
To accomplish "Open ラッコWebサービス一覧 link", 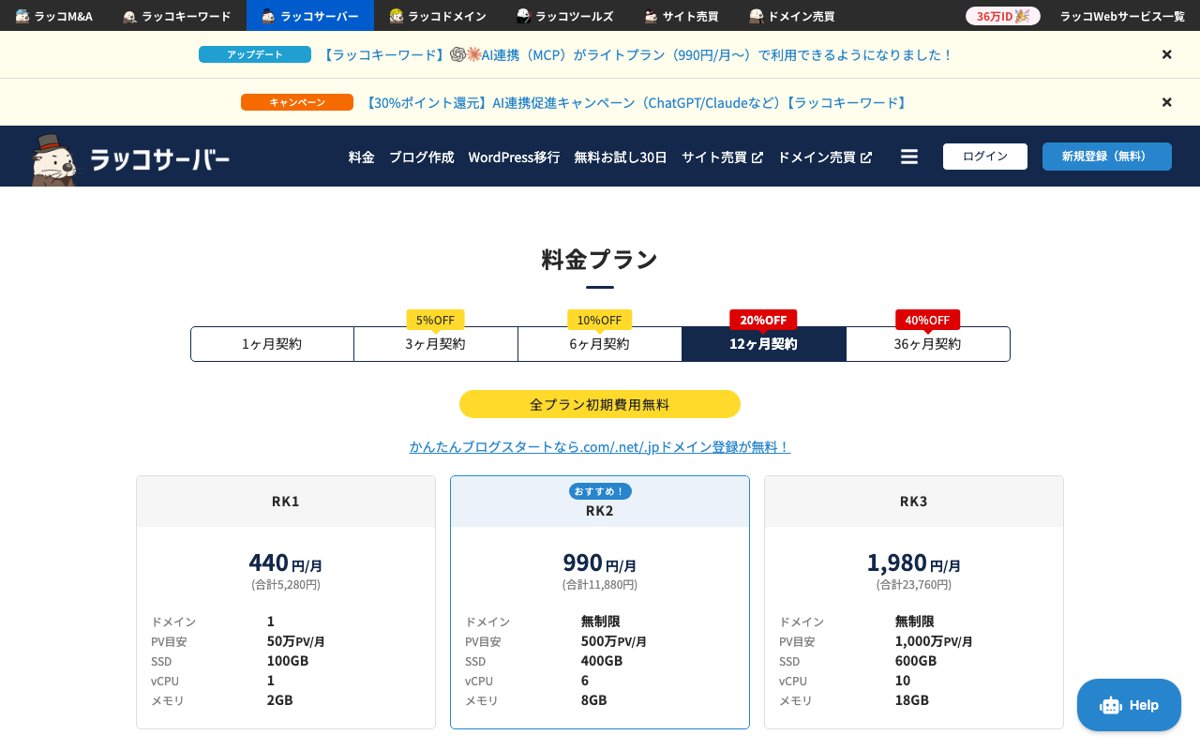I will (1122, 16).
